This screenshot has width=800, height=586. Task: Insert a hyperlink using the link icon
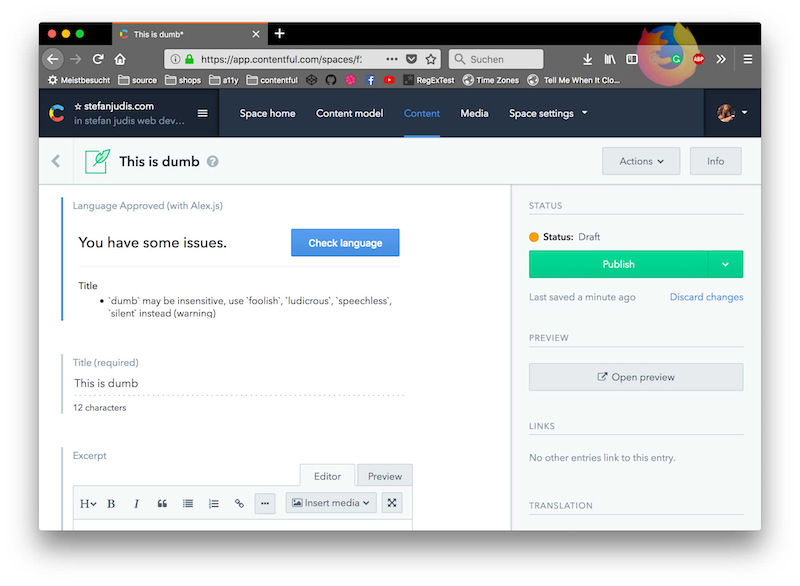pyautogui.click(x=239, y=504)
